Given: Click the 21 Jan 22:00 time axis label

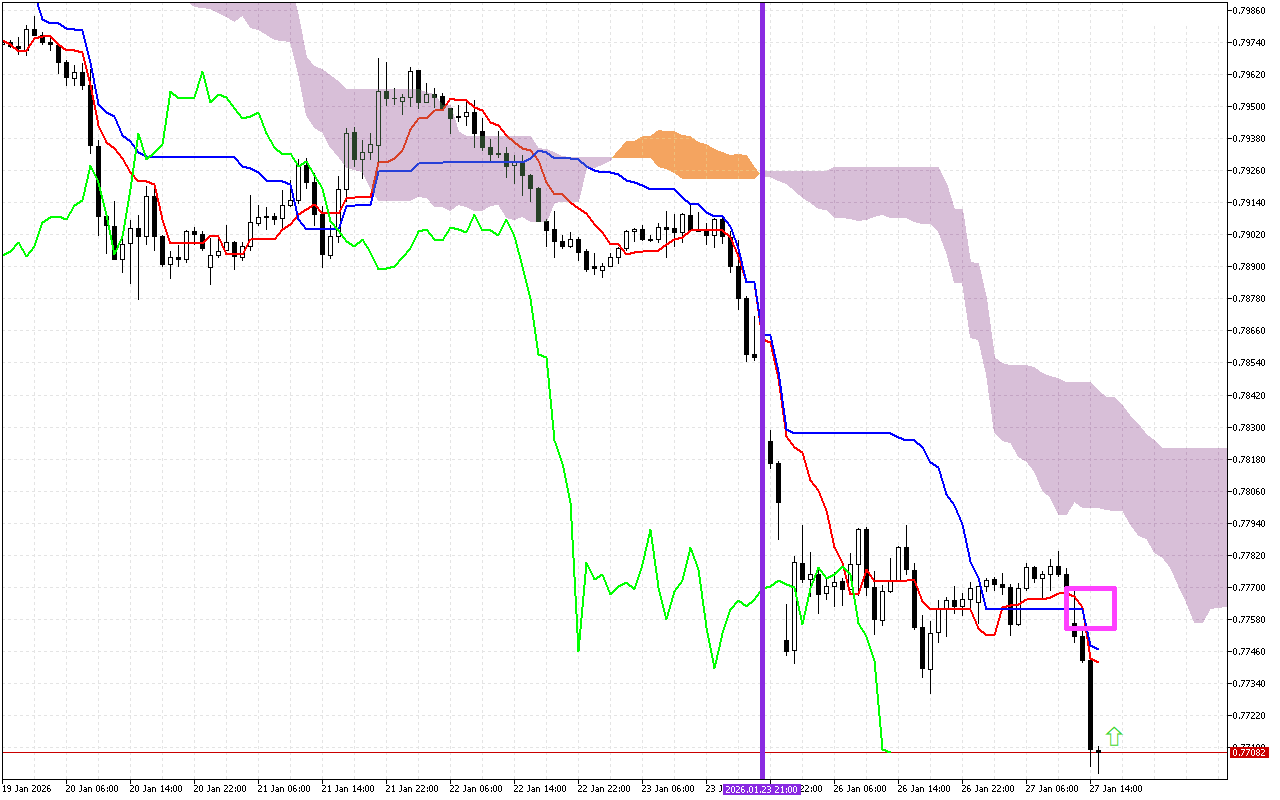Looking at the screenshot, I should (x=412, y=789).
